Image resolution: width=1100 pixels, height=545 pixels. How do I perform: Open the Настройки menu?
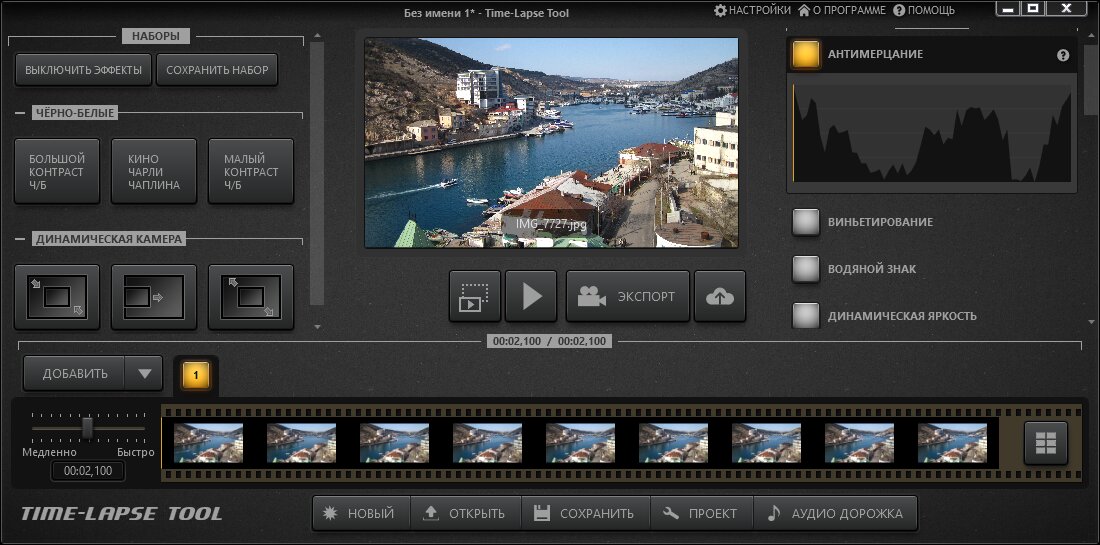752,10
